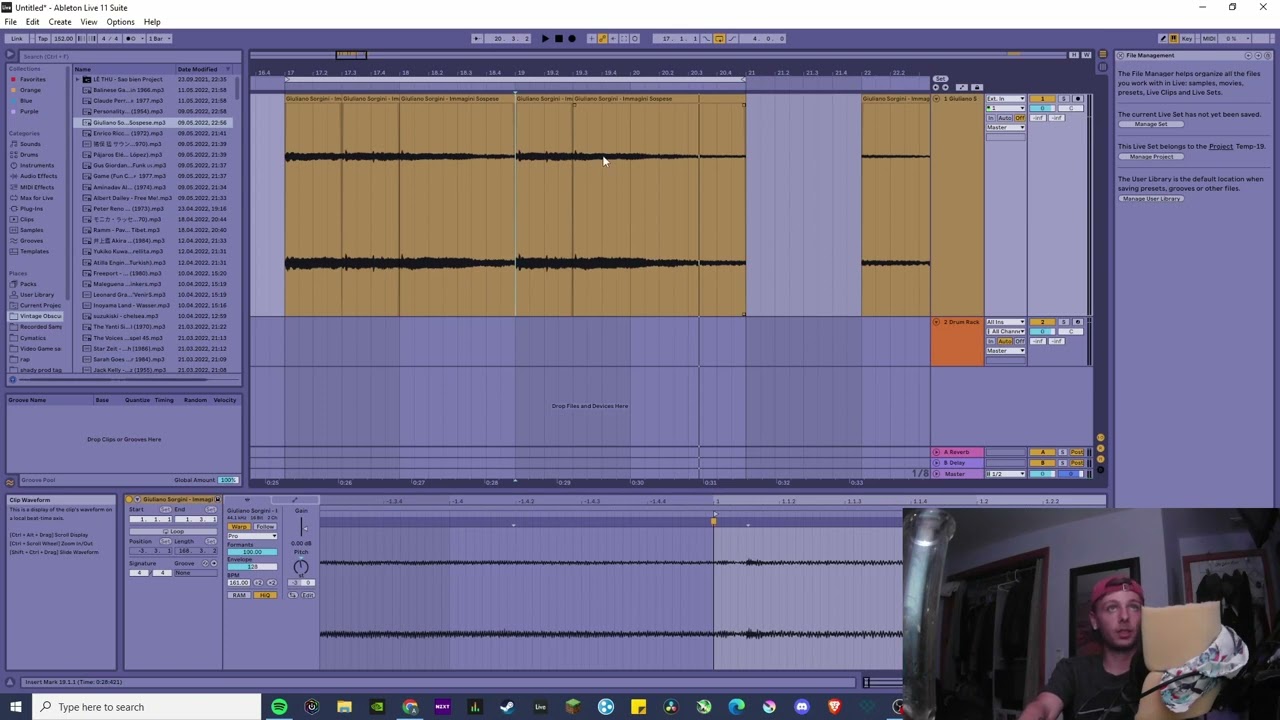Click the Link button
The image size is (1280, 720).
17,39
